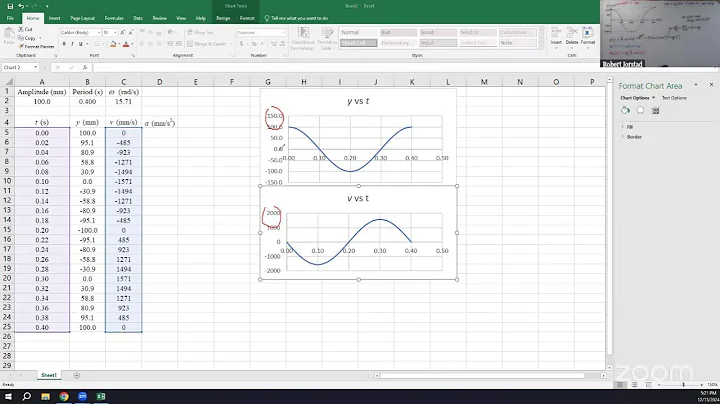Apply the Note cell style
The image size is (720, 404).
point(518,43)
